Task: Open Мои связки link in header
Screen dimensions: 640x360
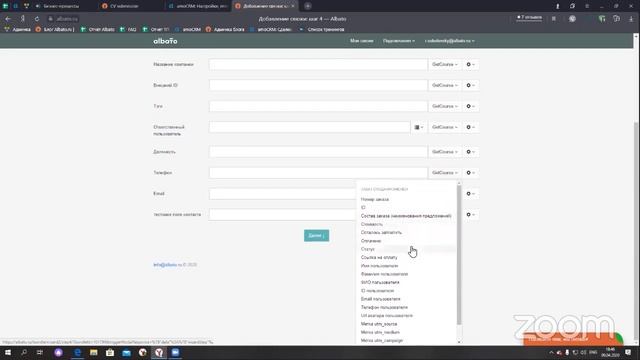Action: [x=361, y=41]
